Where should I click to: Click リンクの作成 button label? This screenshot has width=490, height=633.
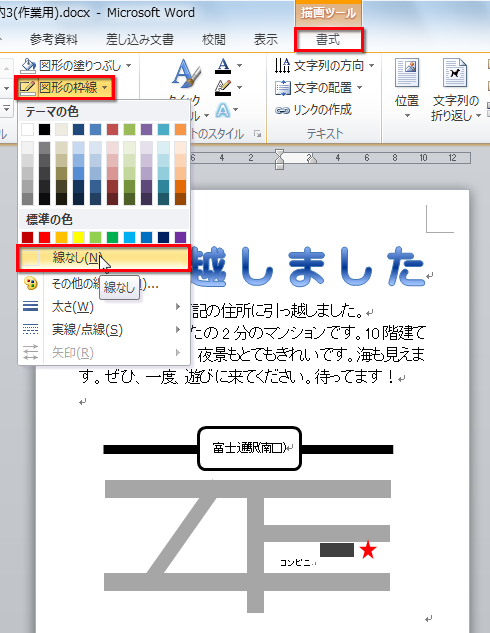point(322,110)
